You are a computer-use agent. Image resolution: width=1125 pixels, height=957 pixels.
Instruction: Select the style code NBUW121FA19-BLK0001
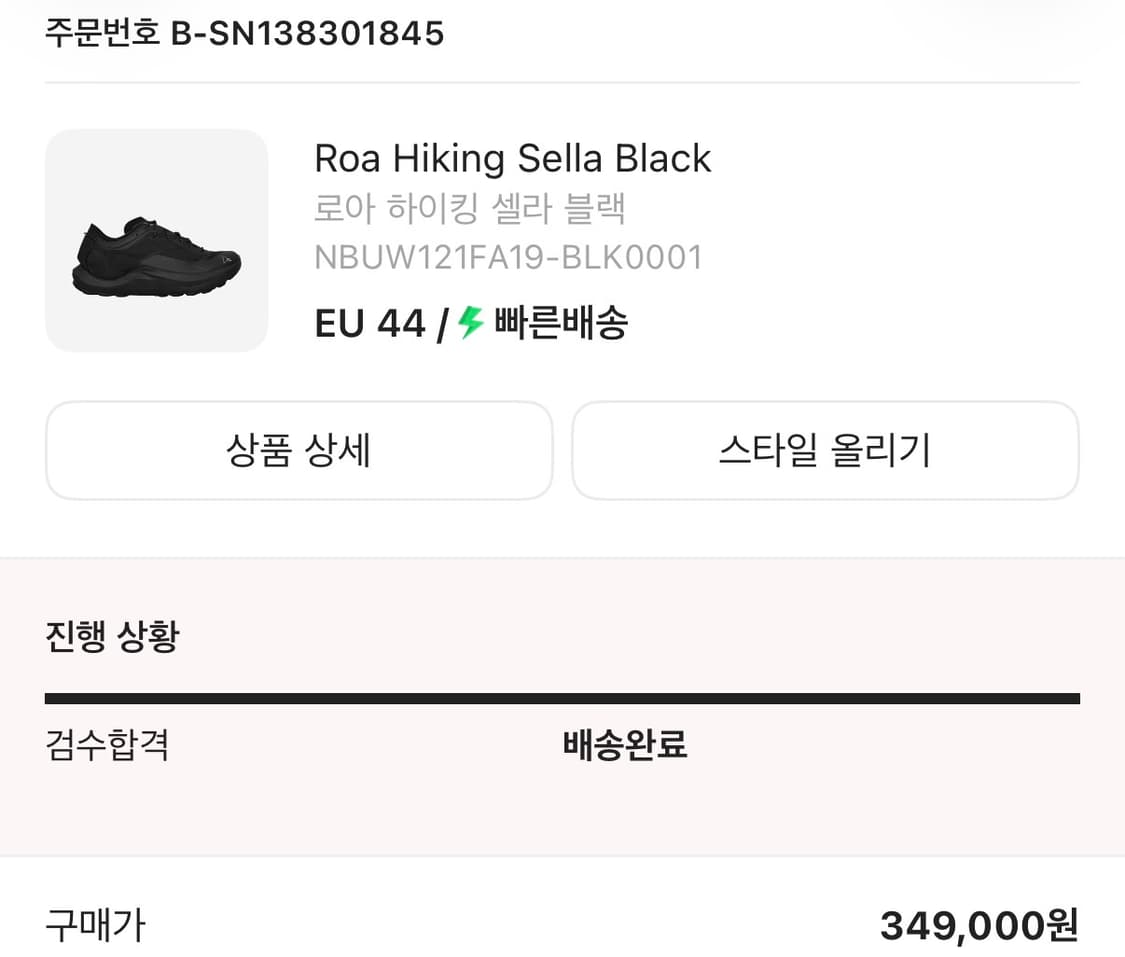click(x=508, y=257)
